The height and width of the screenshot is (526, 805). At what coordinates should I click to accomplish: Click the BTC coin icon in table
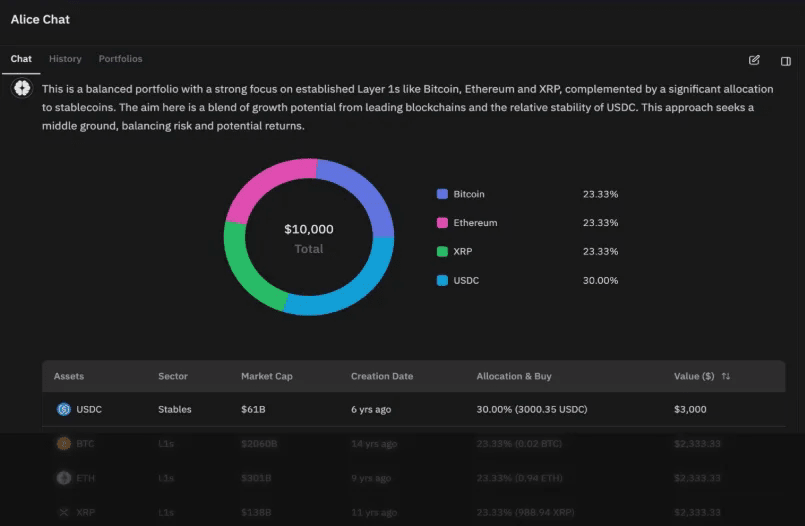coord(64,443)
